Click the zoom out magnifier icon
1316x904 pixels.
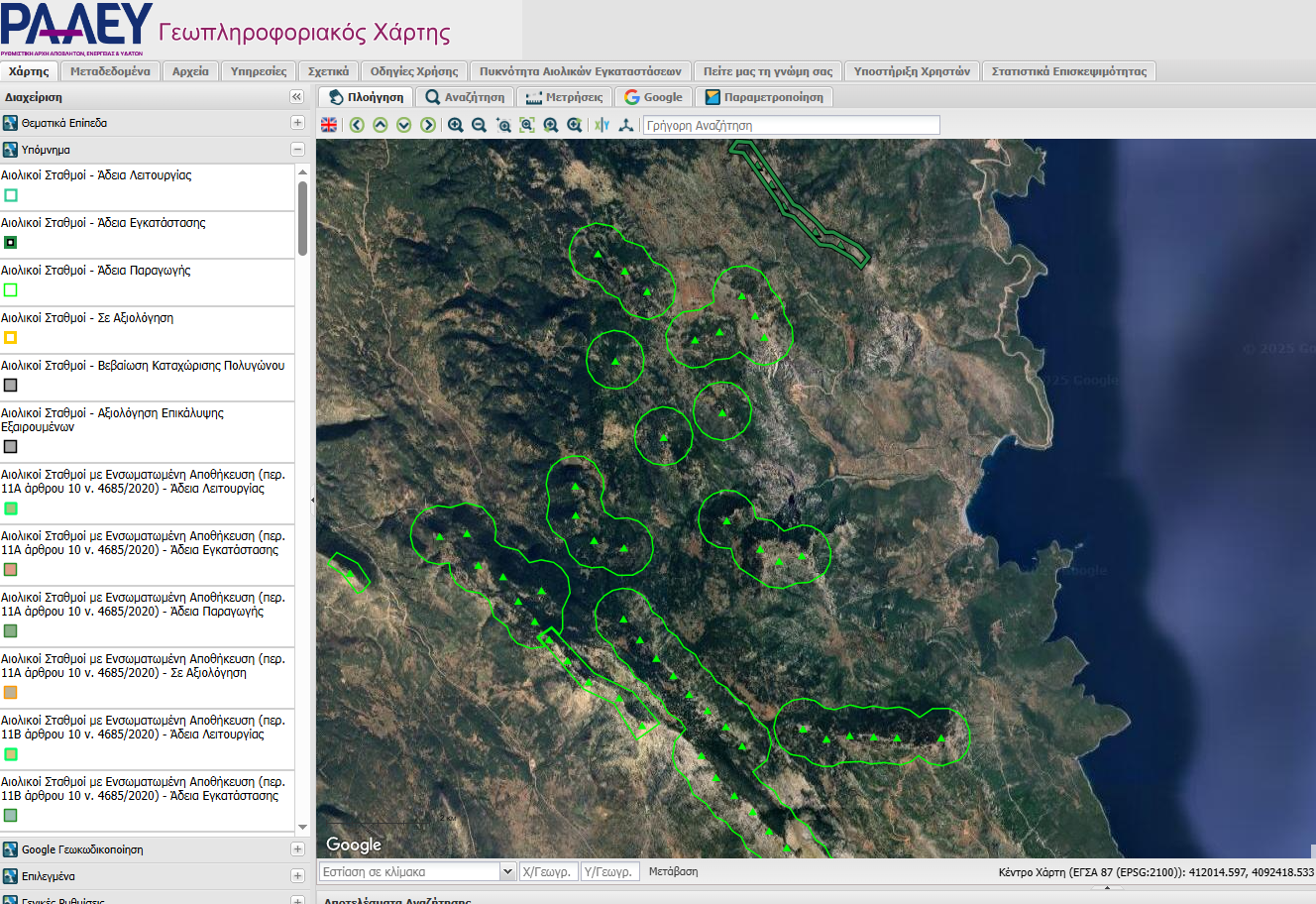pyautogui.click(x=479, y=125)
